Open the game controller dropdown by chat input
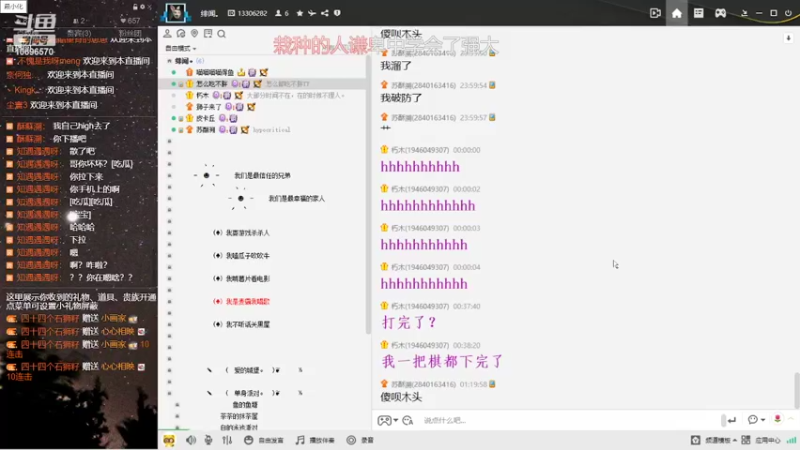Screen dimensions: 800x450 tap(388, 420)
